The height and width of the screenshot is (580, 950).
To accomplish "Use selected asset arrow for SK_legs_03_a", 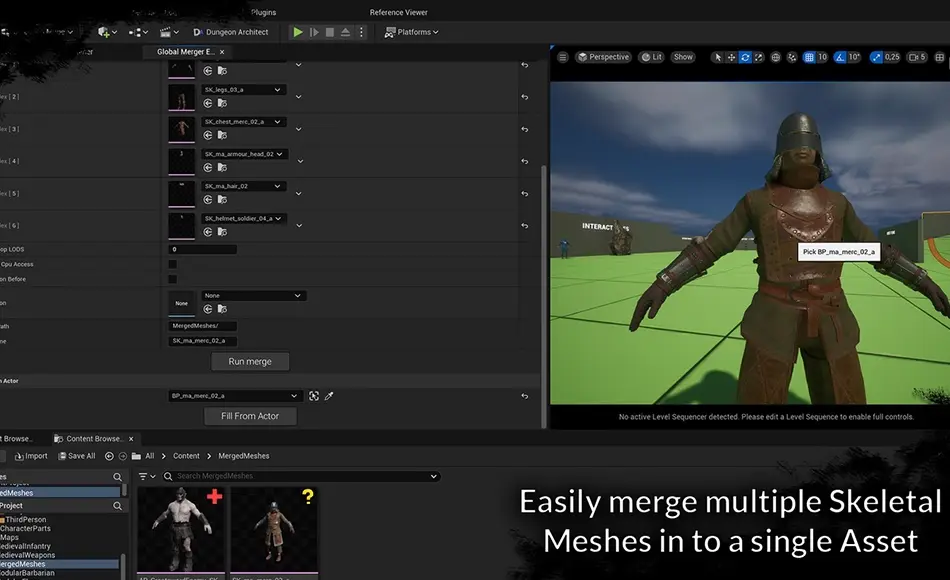I will tap(208, 103).
